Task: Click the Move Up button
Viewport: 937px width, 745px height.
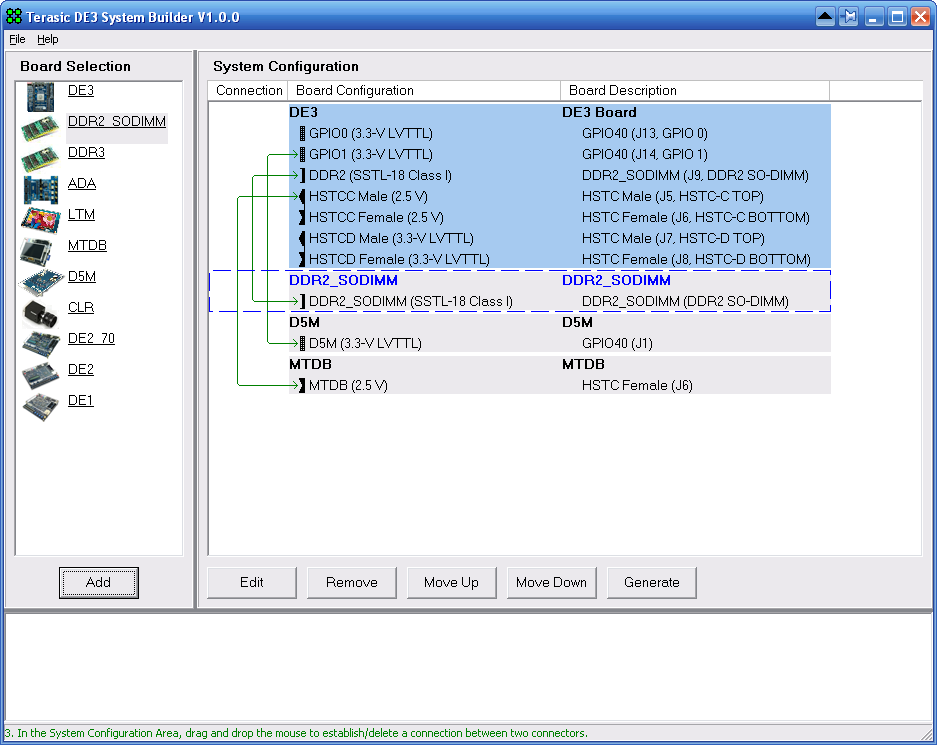Action: pos(451,582)
